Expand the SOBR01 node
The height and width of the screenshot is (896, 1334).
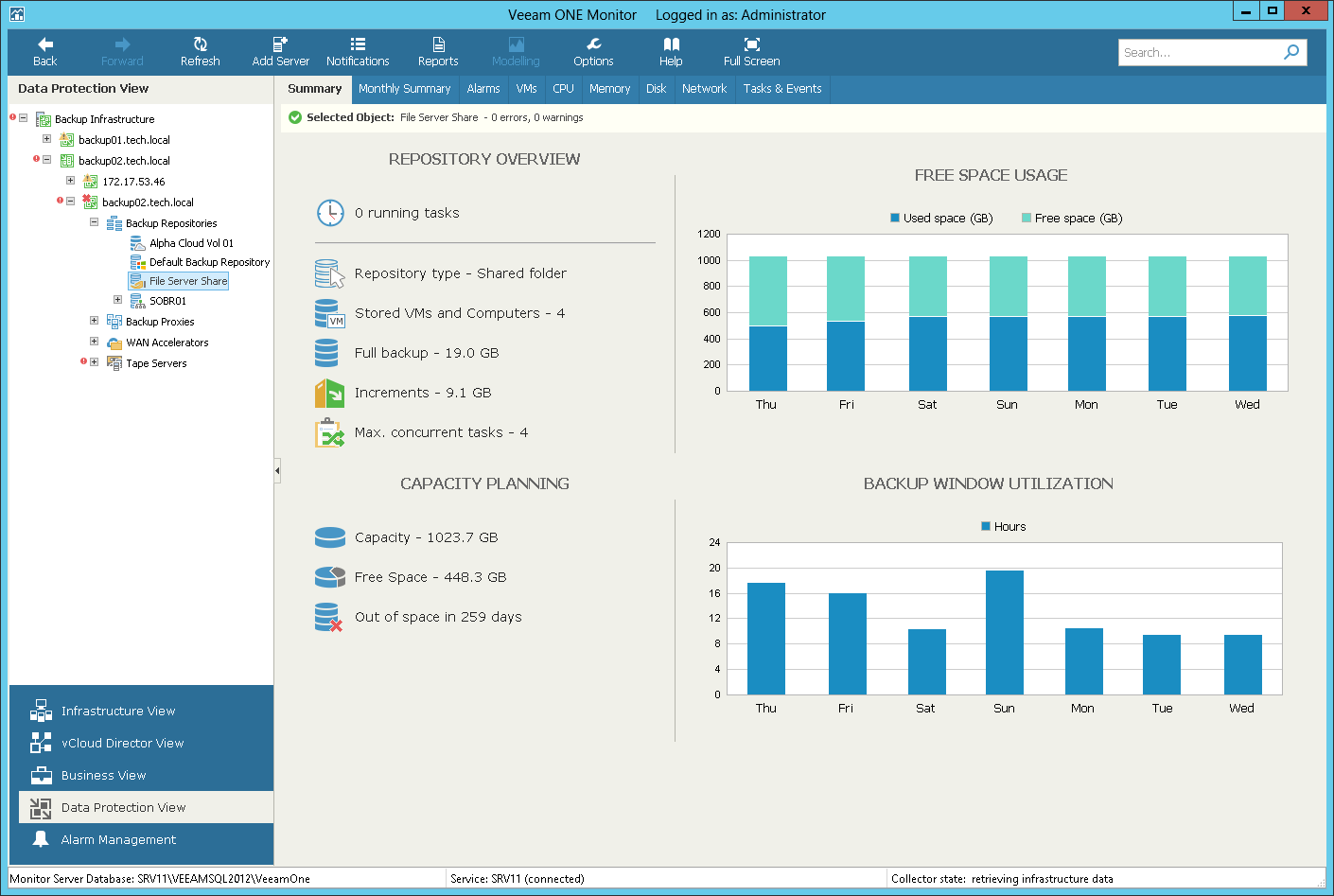[117, 300]
